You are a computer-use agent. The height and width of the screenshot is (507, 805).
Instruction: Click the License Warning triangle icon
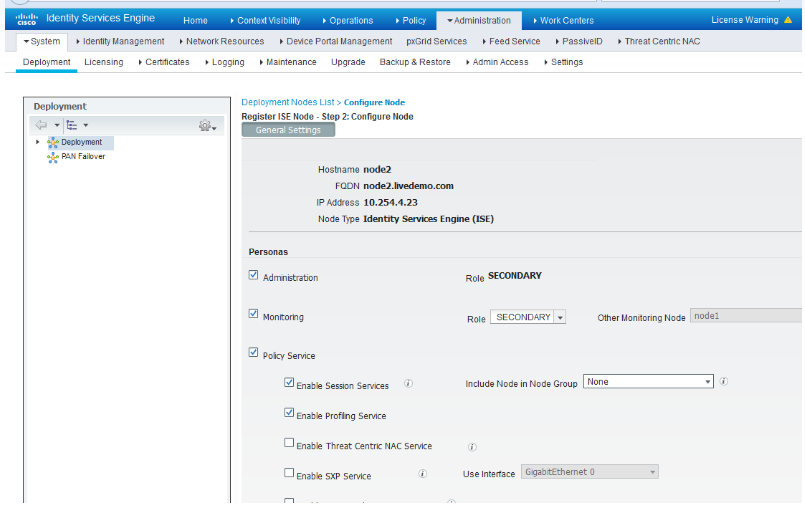pos(788,20)
